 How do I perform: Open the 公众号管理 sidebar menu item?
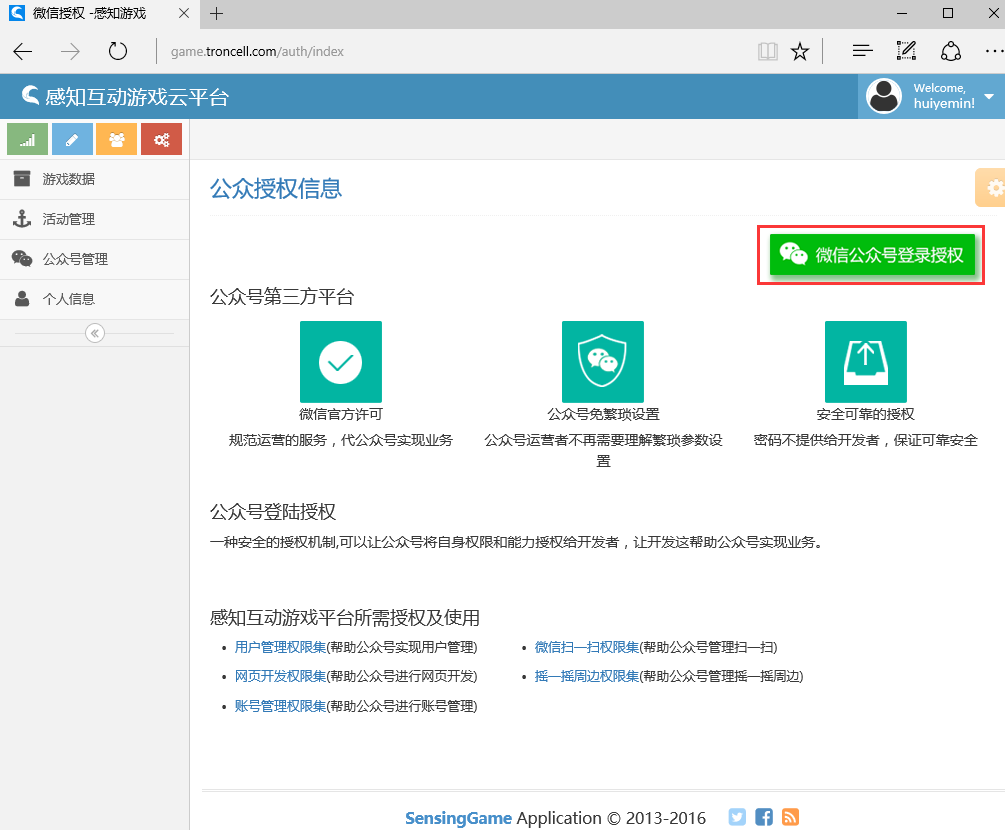(x=95, y=259)
